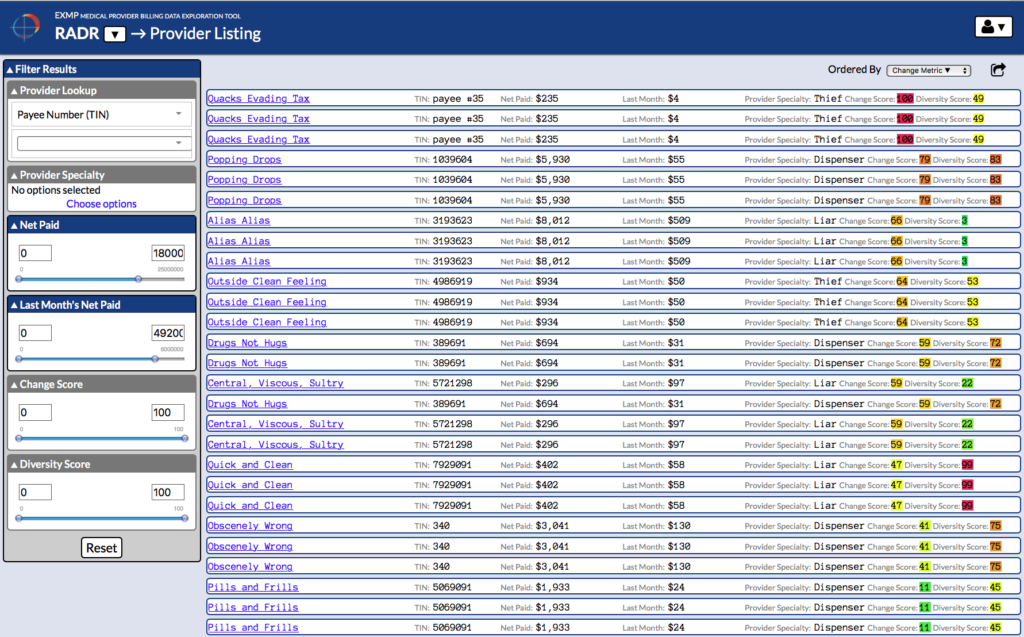Click the Change Score minimum value field

[x=35, y=412]
